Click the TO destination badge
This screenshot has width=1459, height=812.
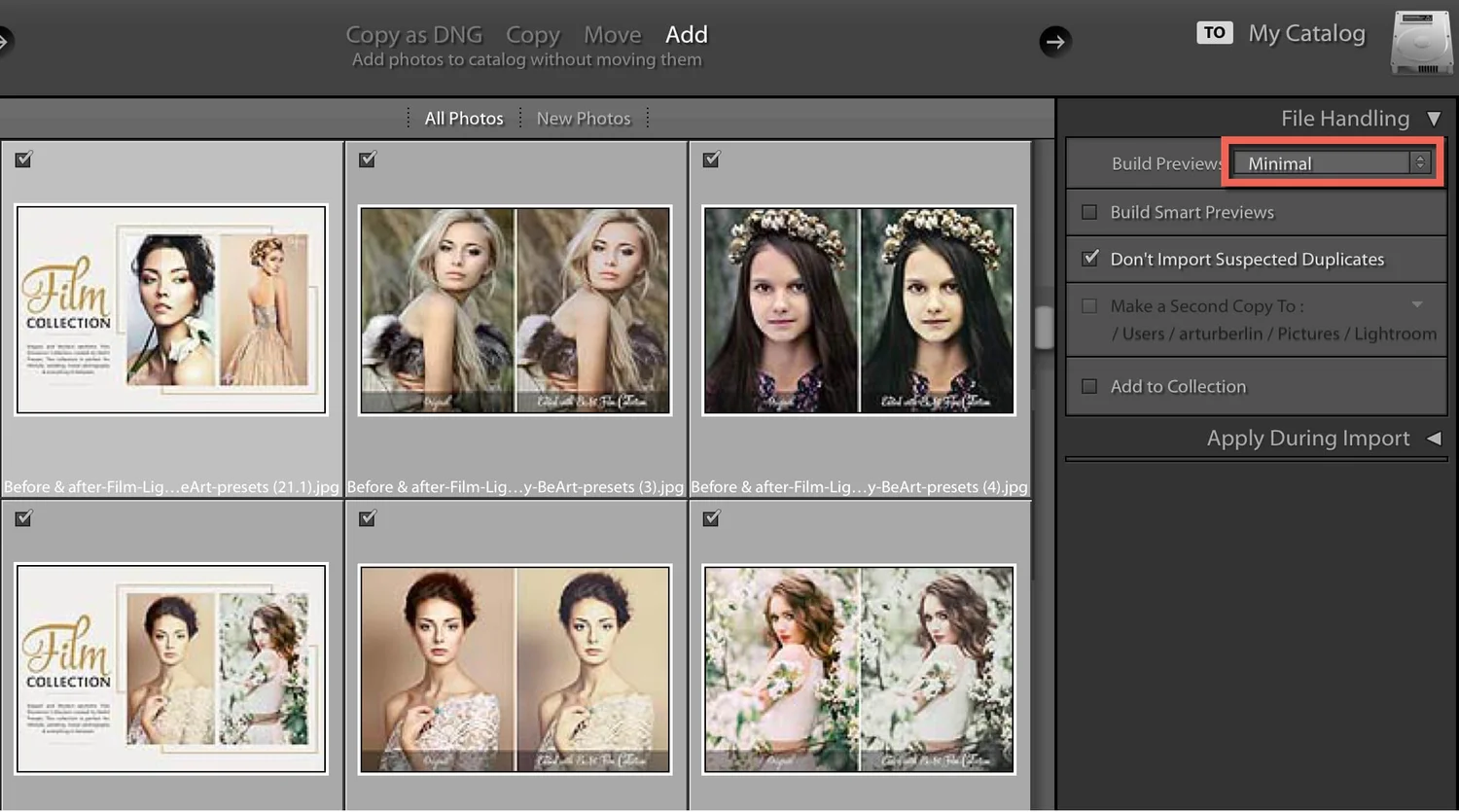click(x=1214, y=32)
